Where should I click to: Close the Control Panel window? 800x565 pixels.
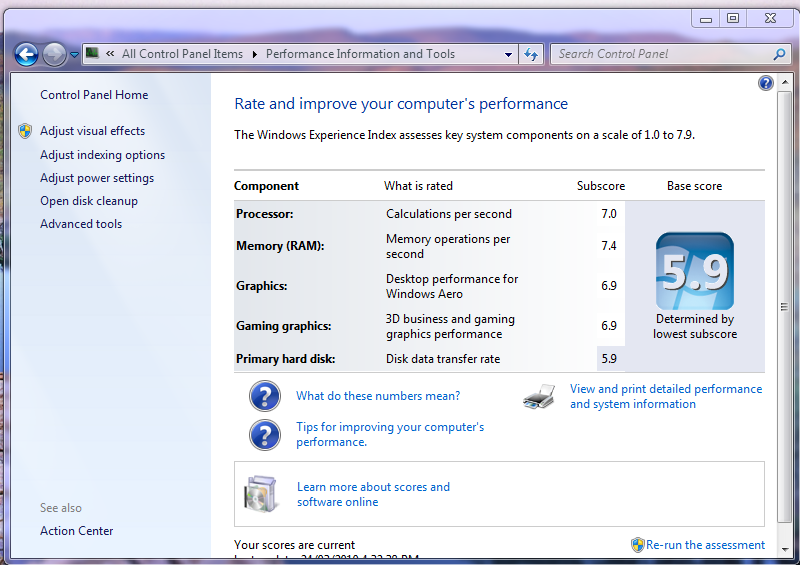pyautogui.click(x=770, y=18)
